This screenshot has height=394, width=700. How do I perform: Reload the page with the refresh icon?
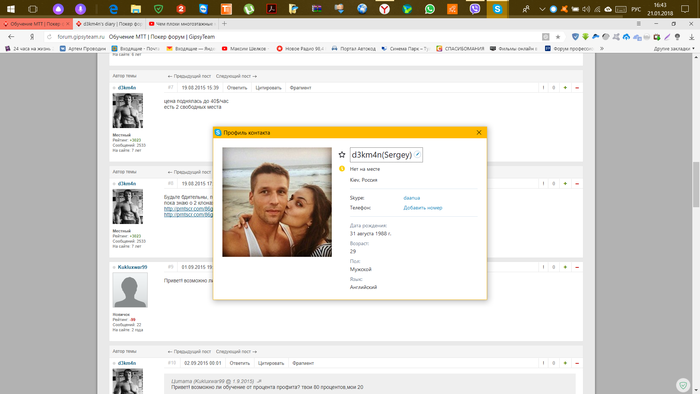coord(49,37)
